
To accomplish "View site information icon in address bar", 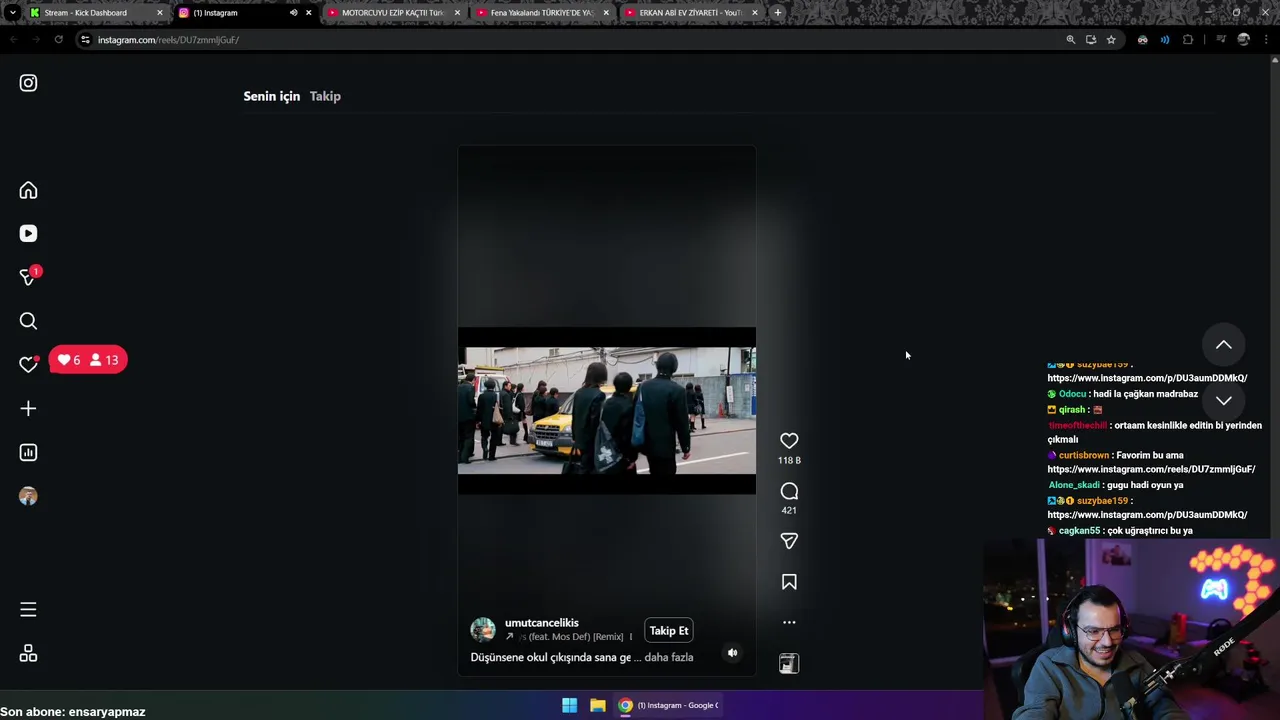I will click(x=85, y=40).
